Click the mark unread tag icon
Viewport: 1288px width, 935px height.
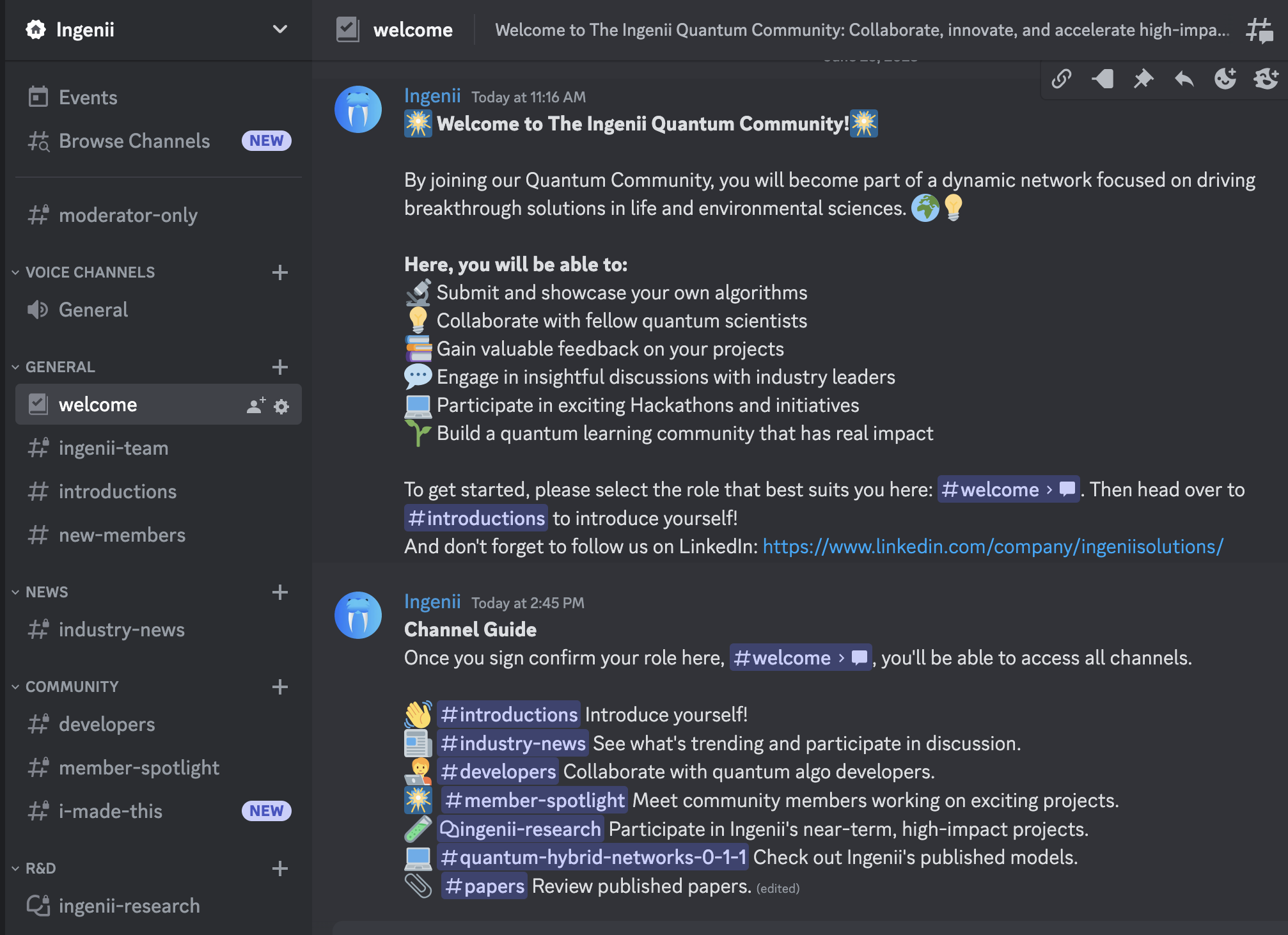(x=1103, y=79)
